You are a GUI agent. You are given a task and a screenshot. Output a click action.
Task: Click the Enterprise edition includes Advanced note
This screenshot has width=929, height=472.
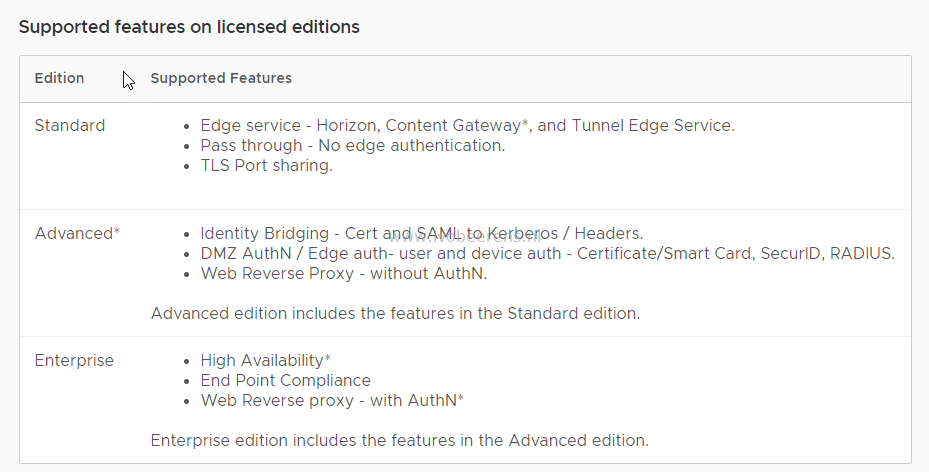pyautogui.click(x=400, y=441)
